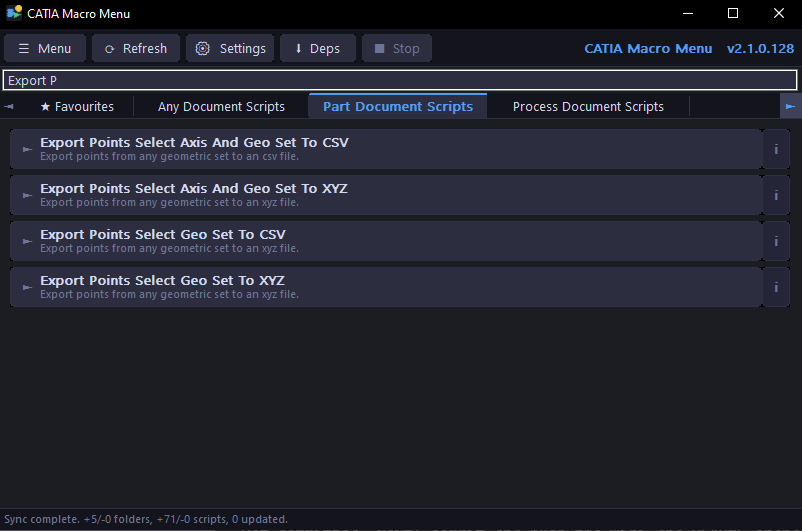
Task: Open info for Axis And Geo Set To CSV script
Action: tap(776, 149)
